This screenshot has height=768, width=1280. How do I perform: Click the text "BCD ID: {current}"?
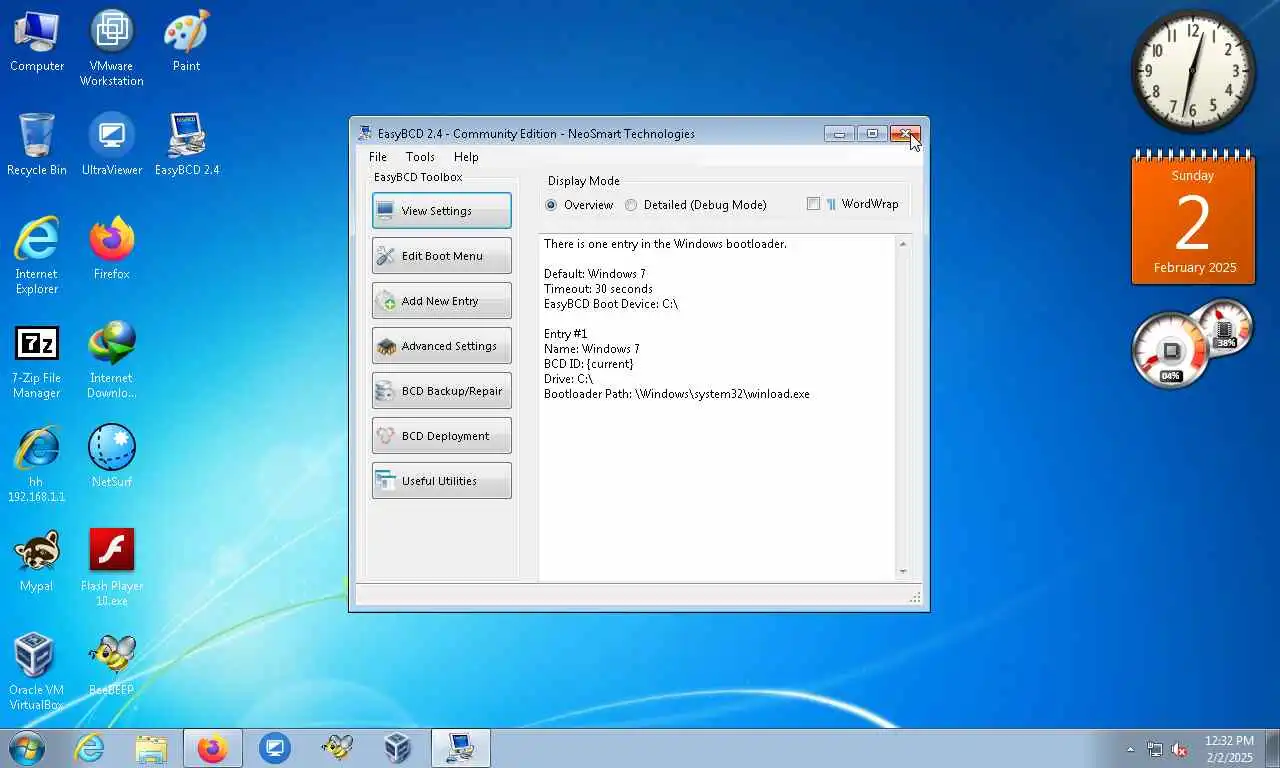(588, 364)
